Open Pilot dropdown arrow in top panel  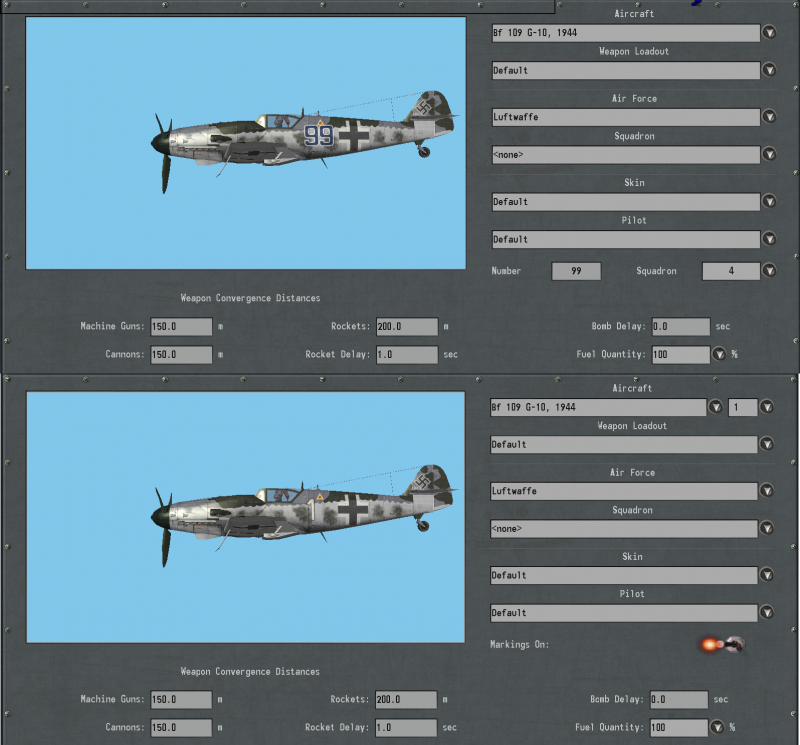(769, 239)
